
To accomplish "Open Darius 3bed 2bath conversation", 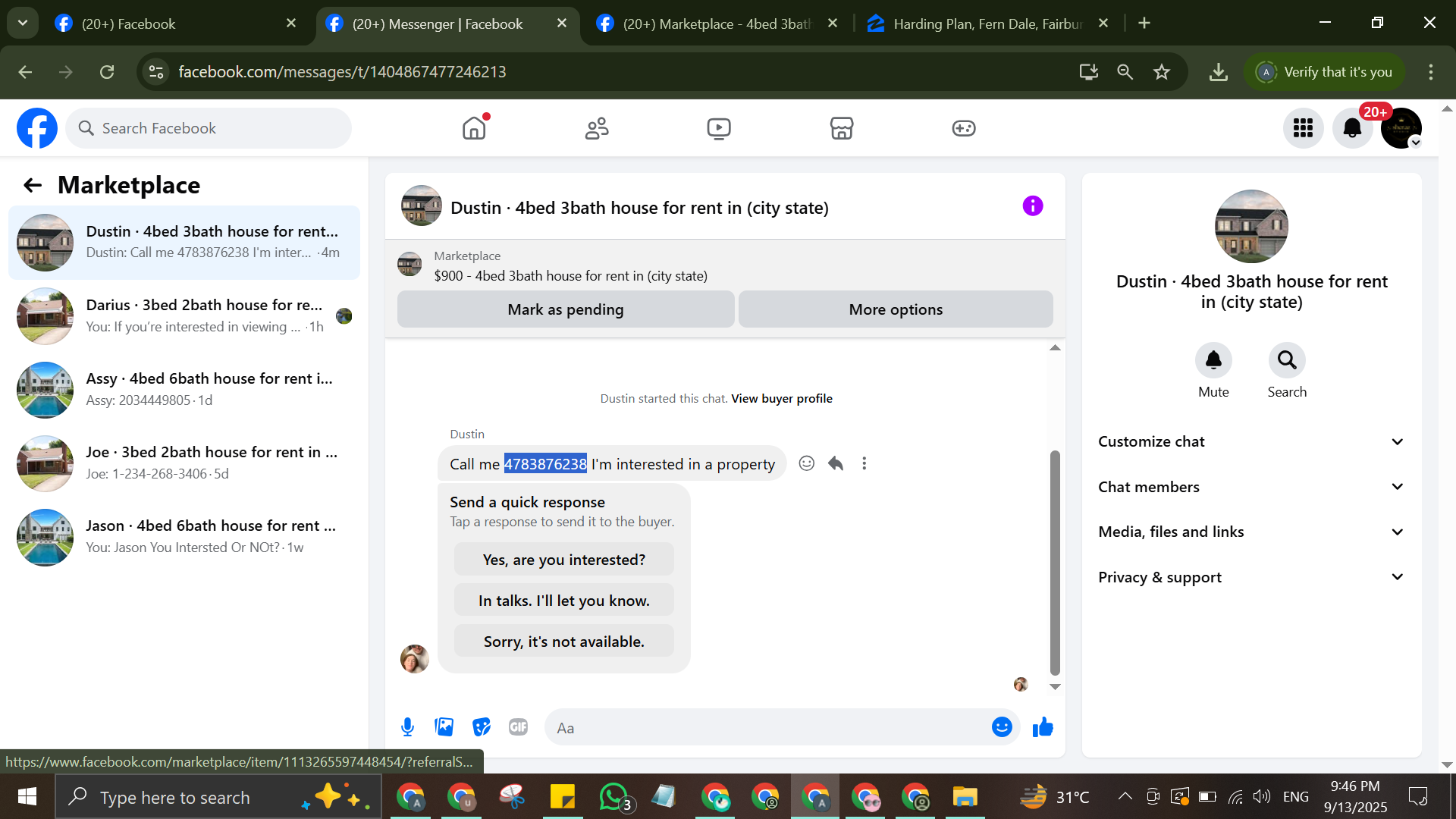I will point(184,316).
